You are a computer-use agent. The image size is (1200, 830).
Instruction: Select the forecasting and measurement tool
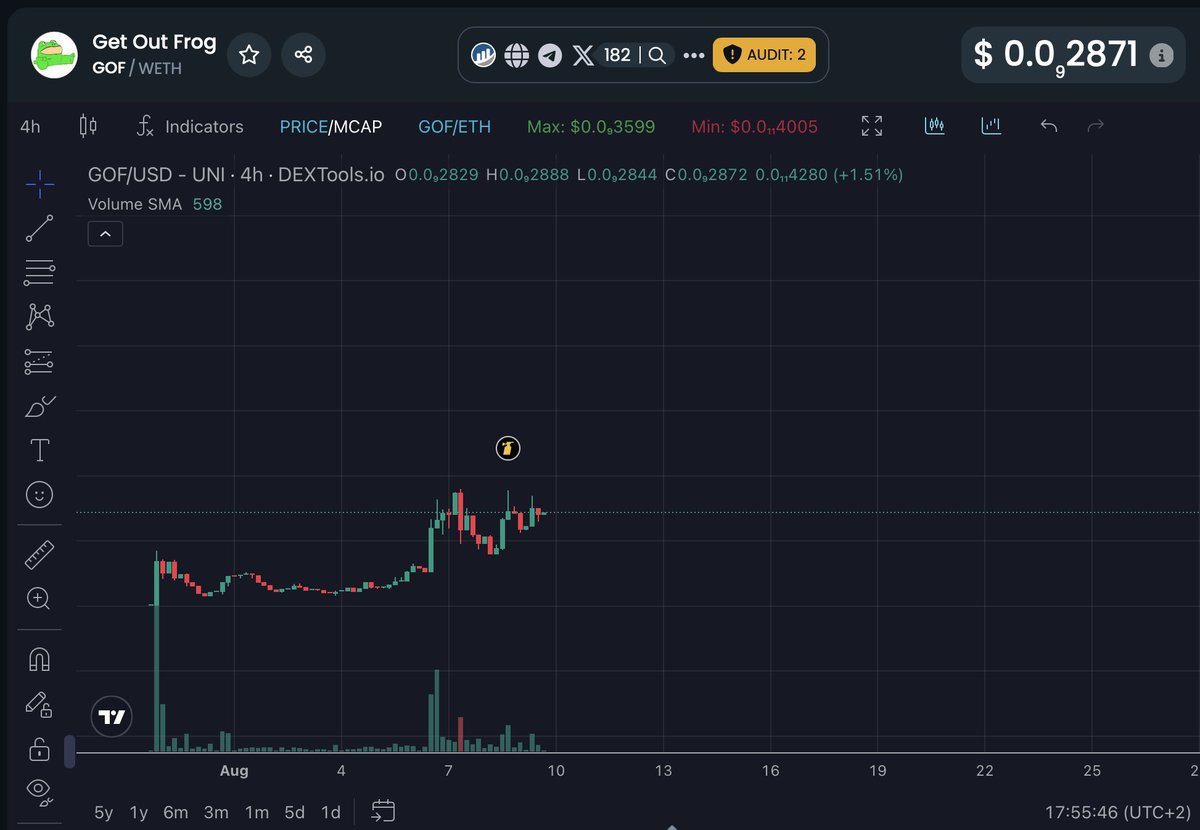coord(39,361)
